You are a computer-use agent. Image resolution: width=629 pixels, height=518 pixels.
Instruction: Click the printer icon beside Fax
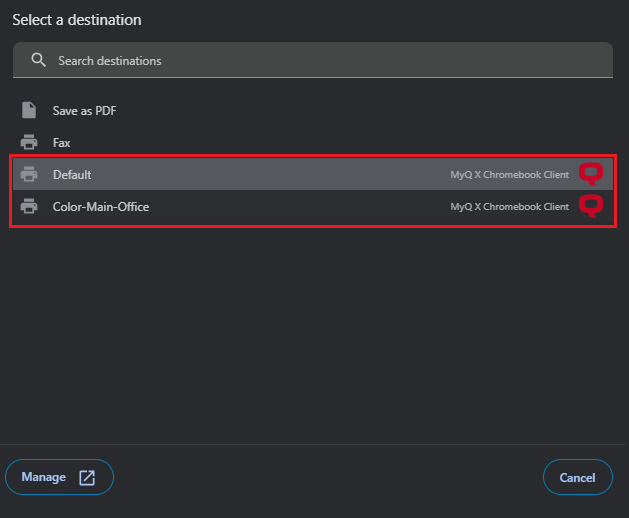[29, 143]
